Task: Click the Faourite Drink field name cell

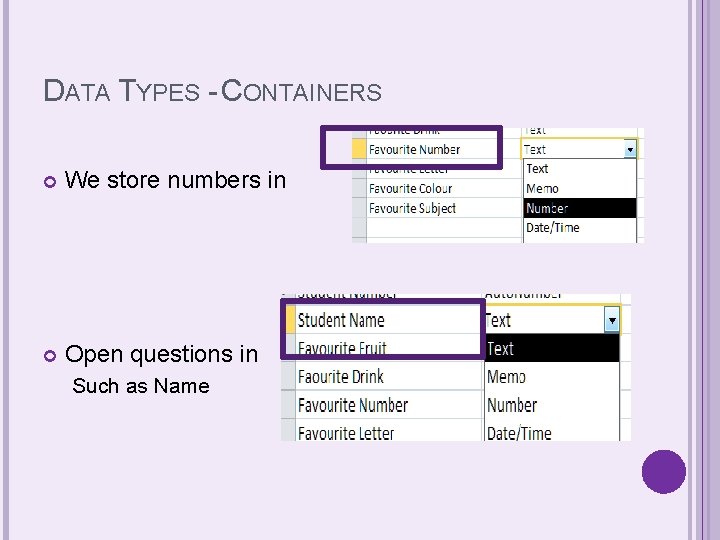Action: point(388,377)
